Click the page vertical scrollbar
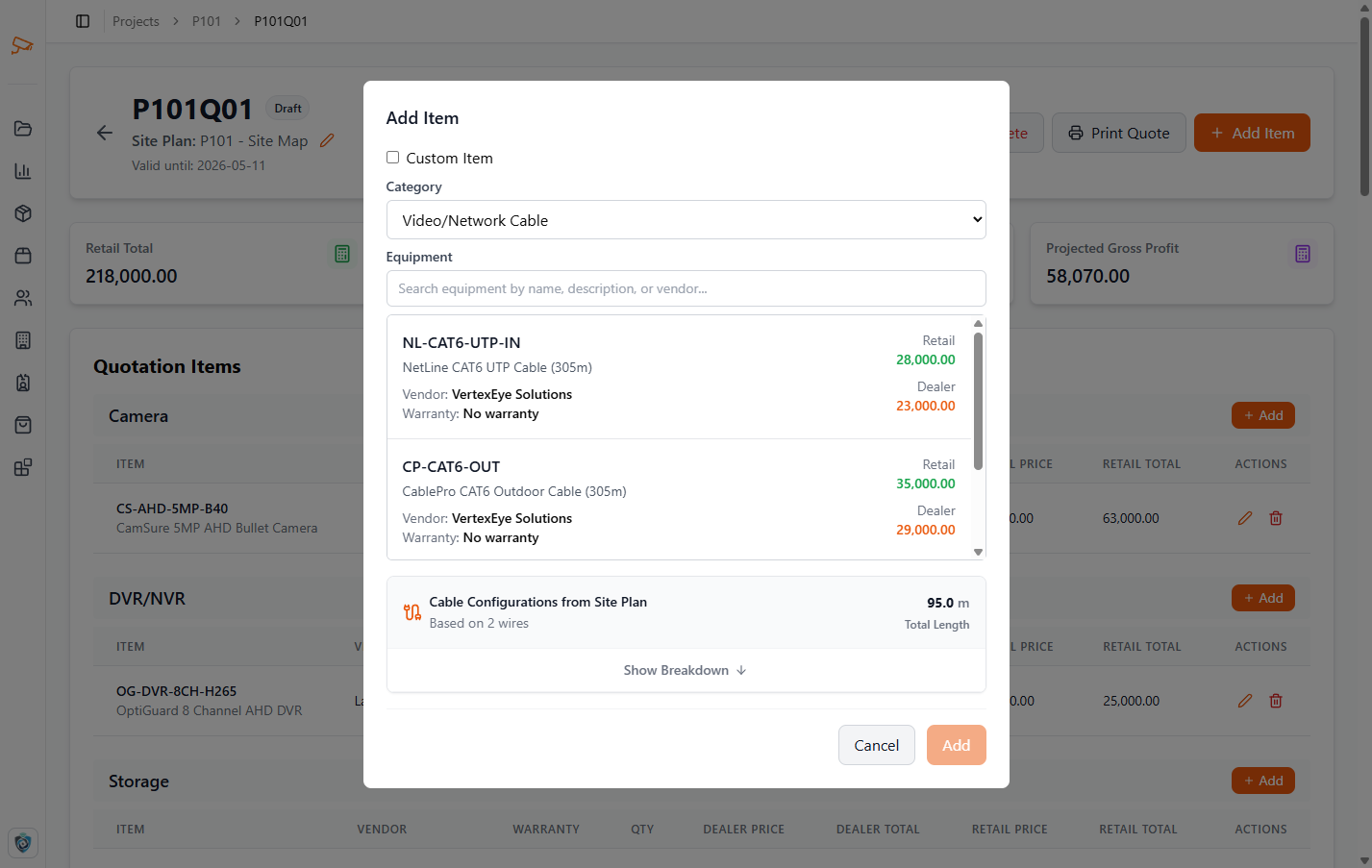The height and width of the screenshot is (868, 1372). [x=1364, y=107]
